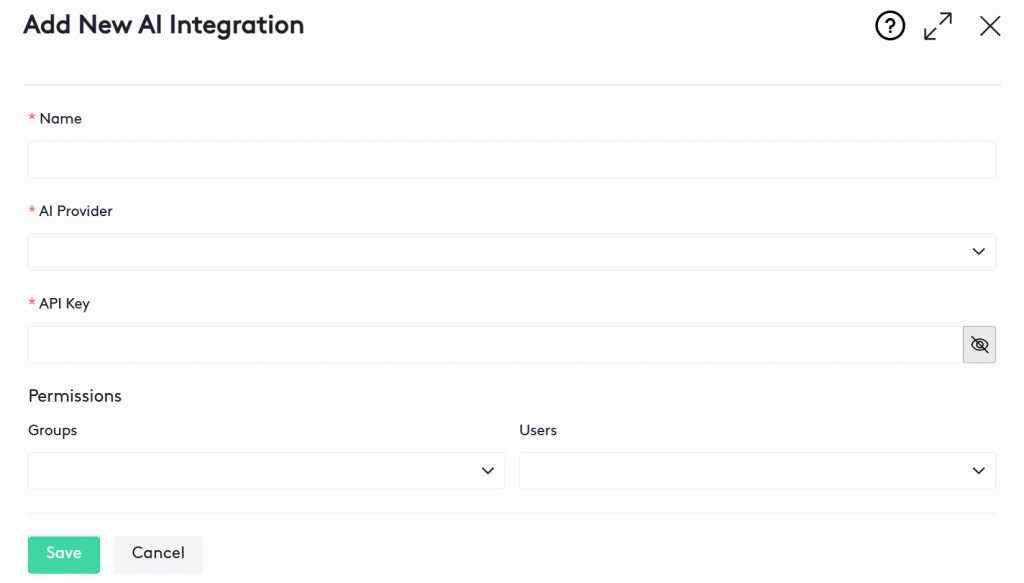Screen dimensions: 1024x583
Task: Click the question mark circle icon
Action: point(890,26)
